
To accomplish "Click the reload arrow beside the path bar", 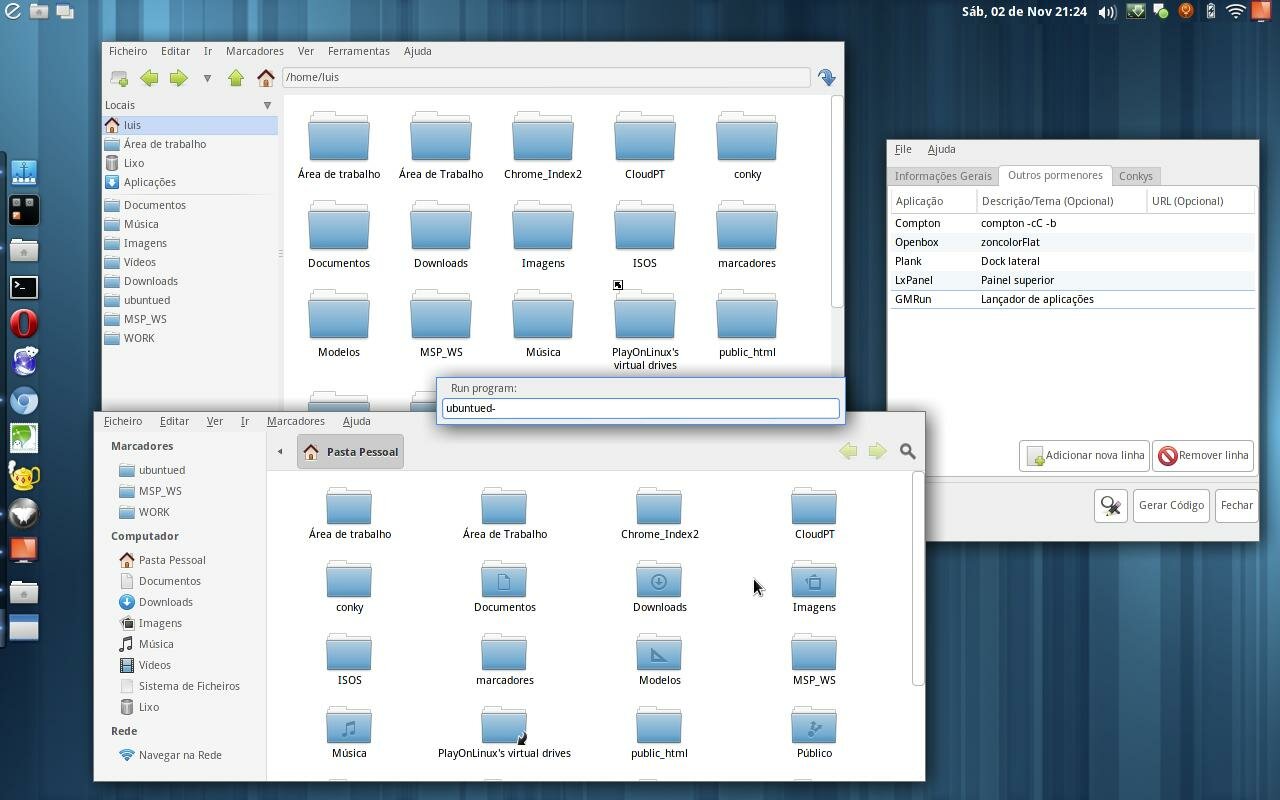I will tap(827, 78).
